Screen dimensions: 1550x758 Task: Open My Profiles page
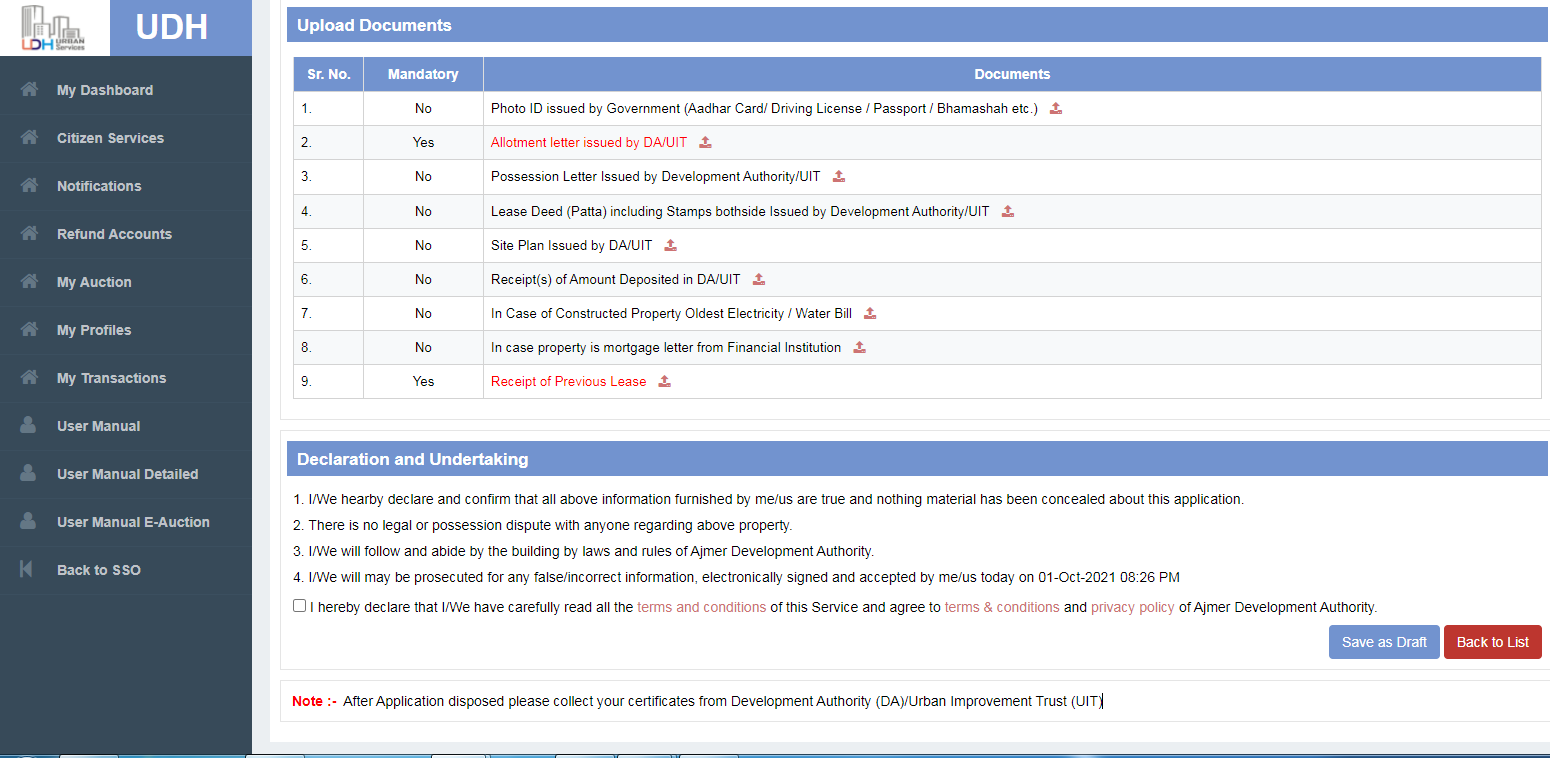coord(94,330)
